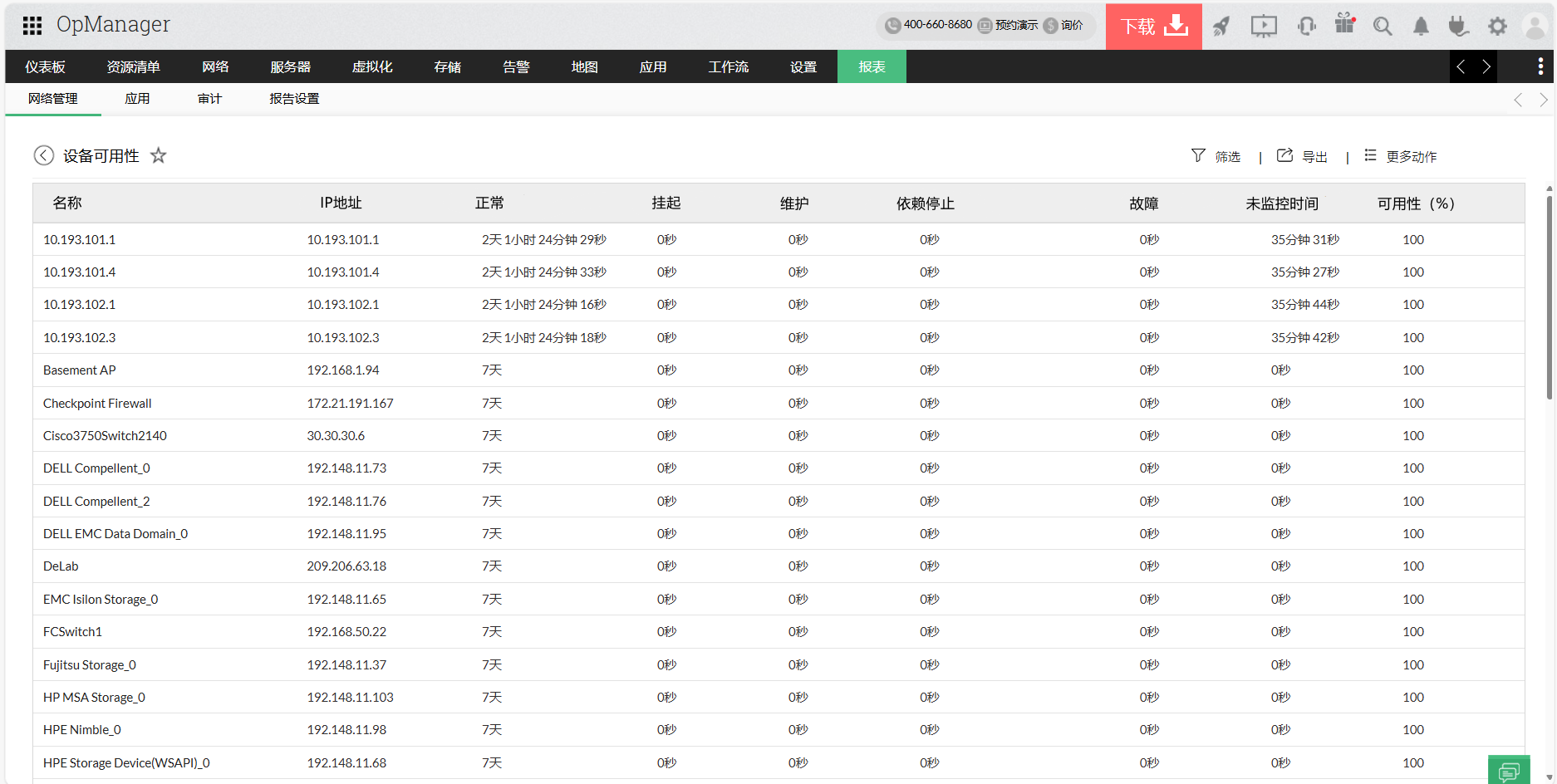Sort by the 名称 column header

pos(67,203)
